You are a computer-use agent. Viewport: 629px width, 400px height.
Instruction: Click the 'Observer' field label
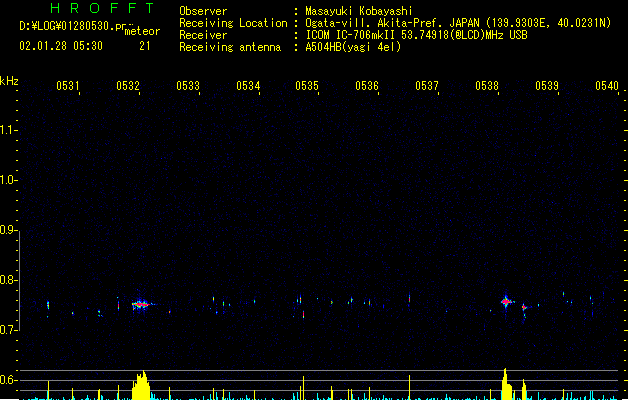click(203, 11)
